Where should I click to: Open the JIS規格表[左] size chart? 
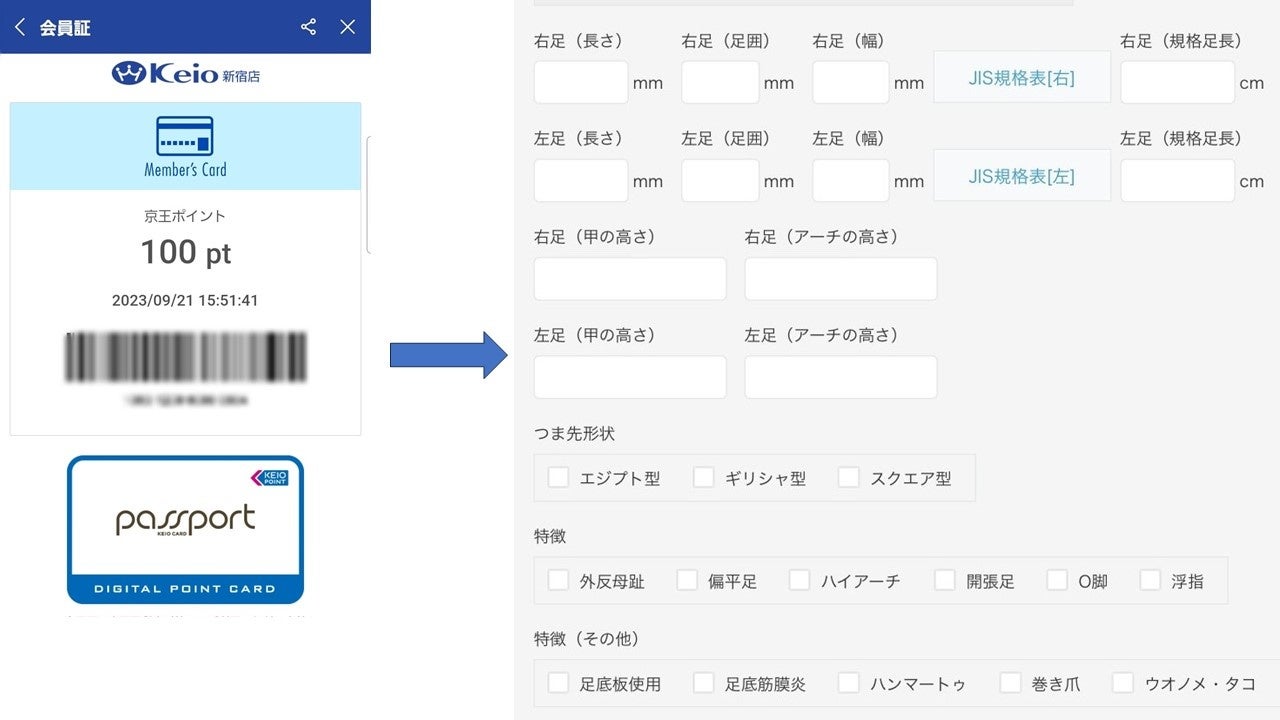pos(1022,174)
